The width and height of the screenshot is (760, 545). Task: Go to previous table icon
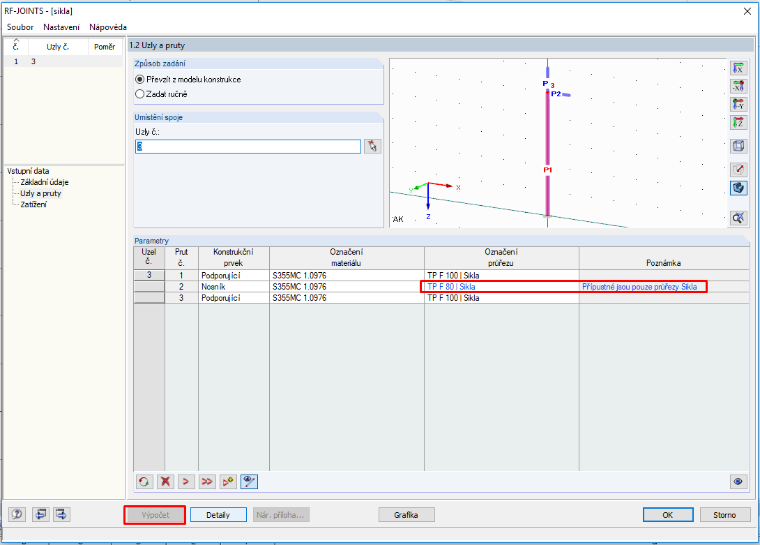pyautogui.click(x=41, y=514)
